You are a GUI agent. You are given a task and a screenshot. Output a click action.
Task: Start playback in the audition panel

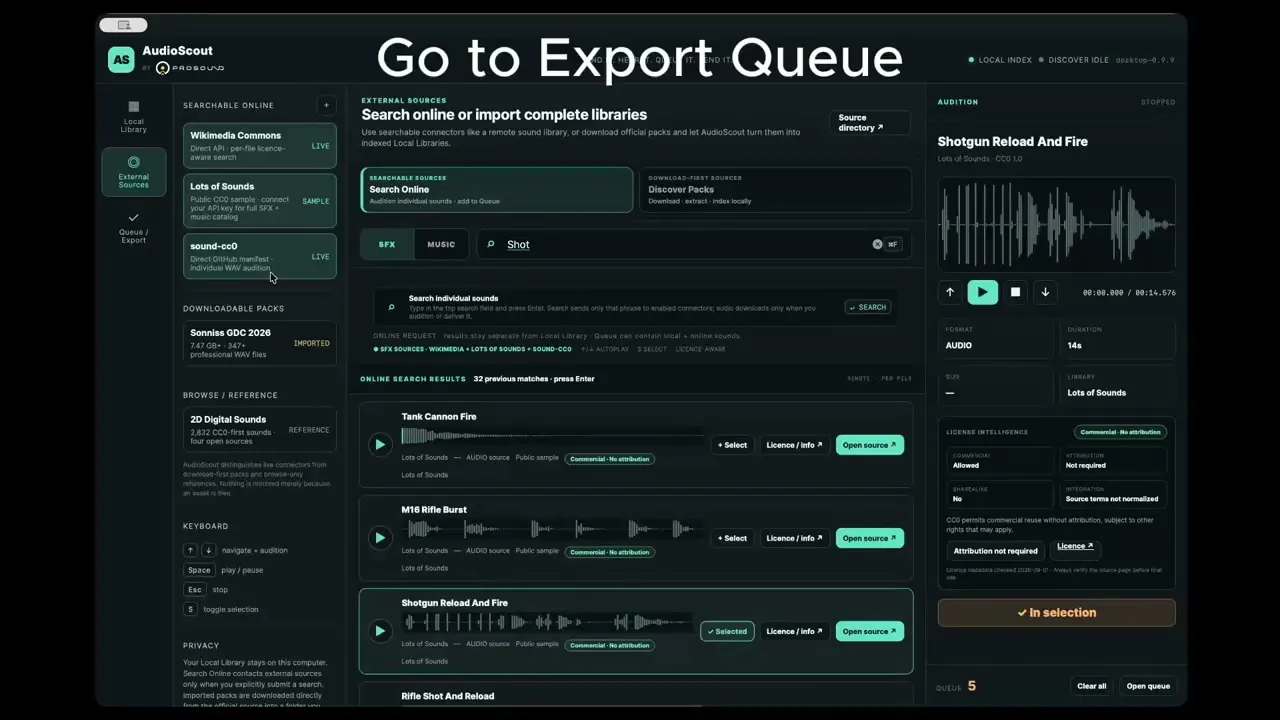tap(982, 292)
